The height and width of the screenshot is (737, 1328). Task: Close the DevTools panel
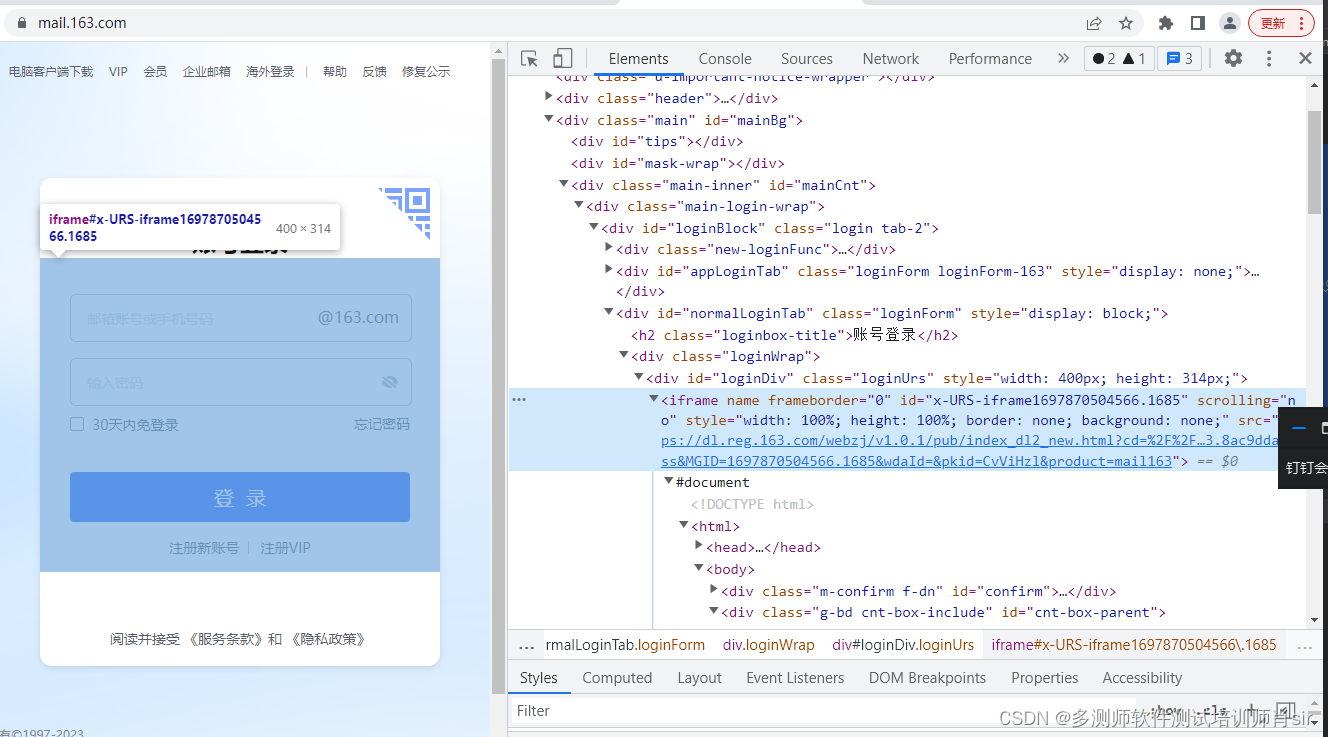coord(1305,59)
